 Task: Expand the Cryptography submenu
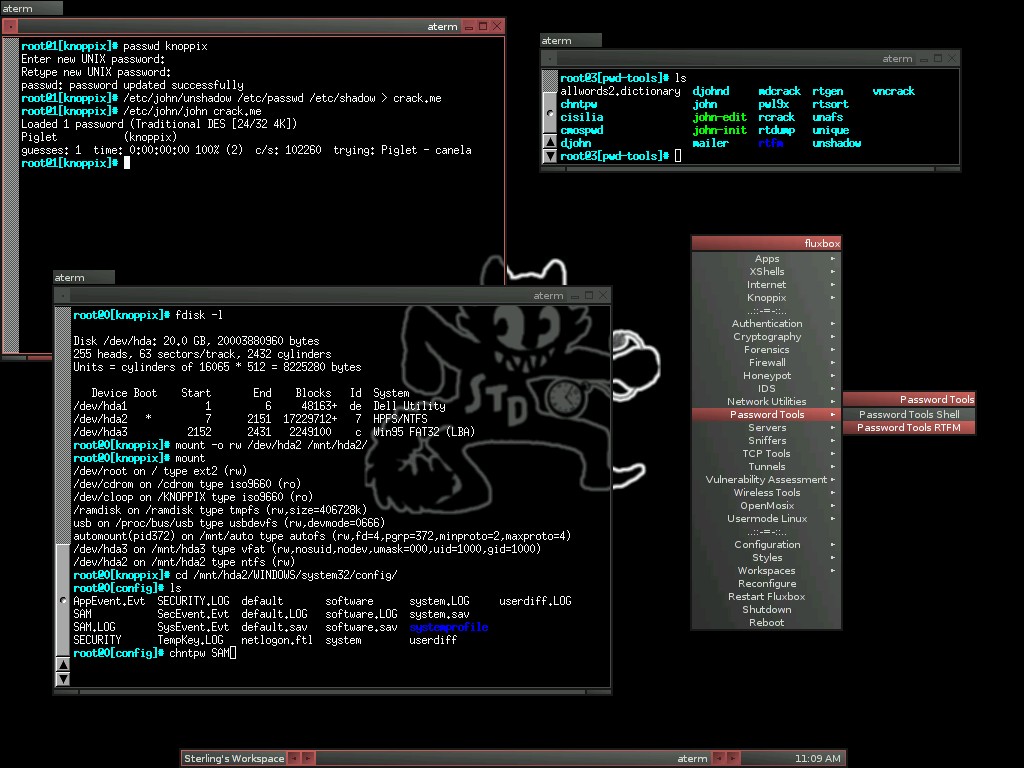[x=767, y=336]
